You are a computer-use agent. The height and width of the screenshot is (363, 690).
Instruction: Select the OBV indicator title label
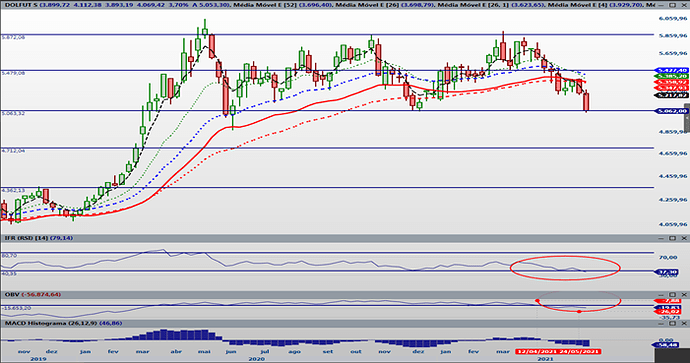pos(11,294)
